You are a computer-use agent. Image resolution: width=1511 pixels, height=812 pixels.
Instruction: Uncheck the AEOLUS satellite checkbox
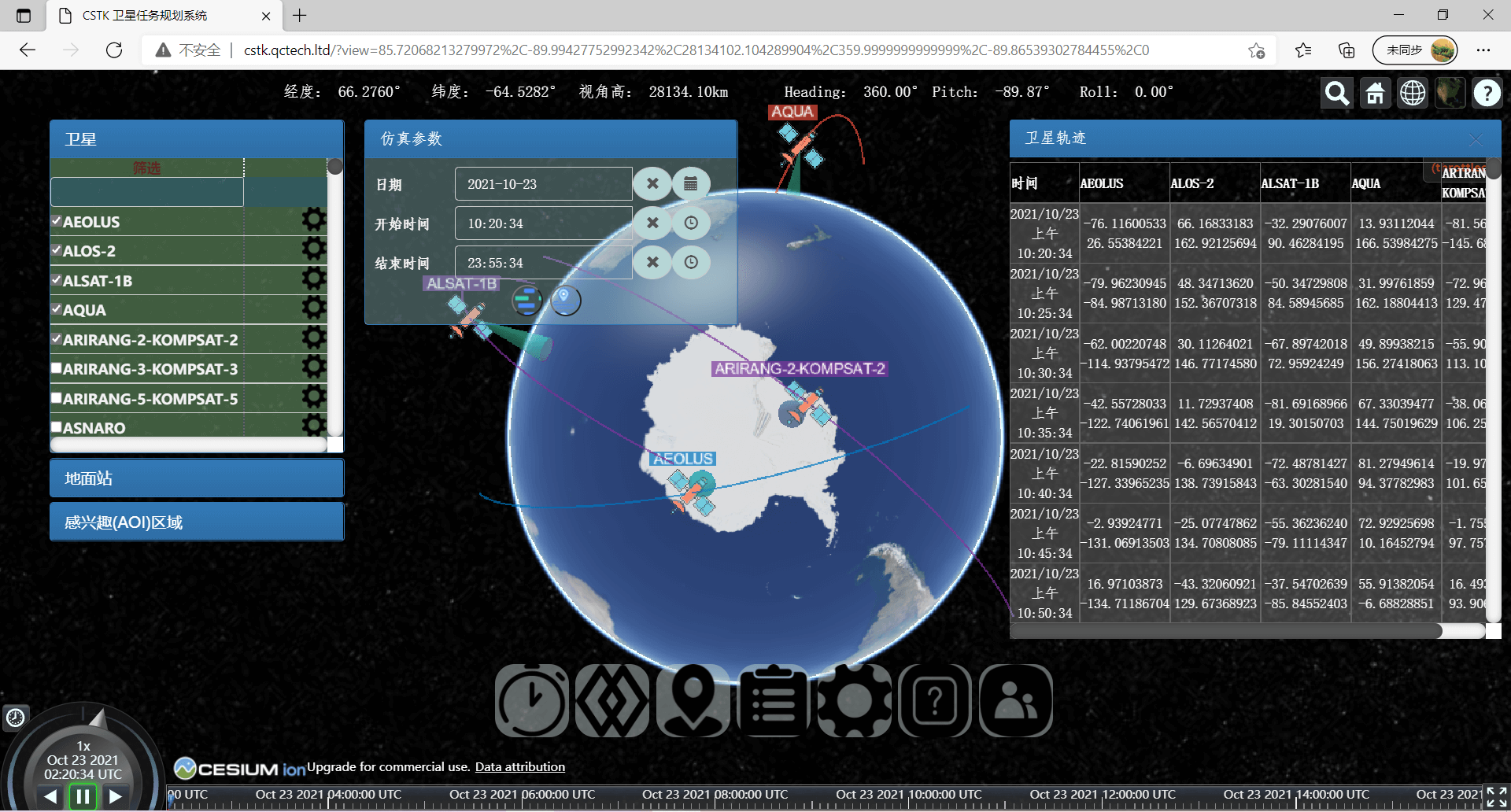coord(57,221)
